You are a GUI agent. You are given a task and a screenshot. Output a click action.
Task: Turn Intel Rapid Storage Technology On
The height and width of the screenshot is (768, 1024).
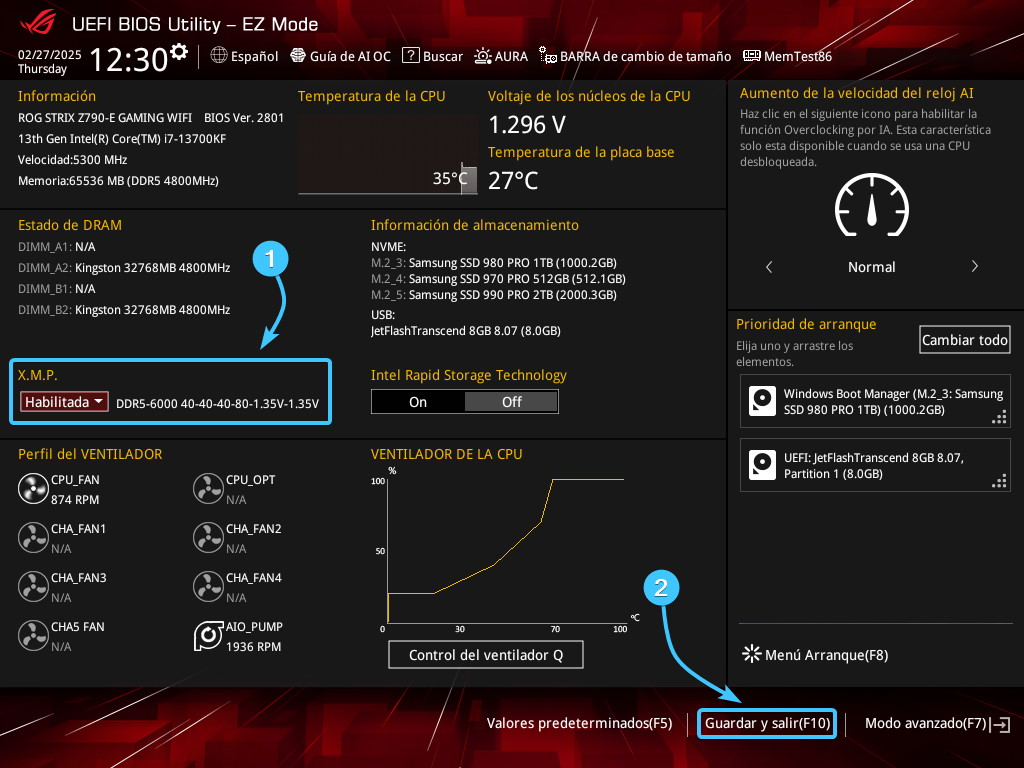click(x=418, y=402)
